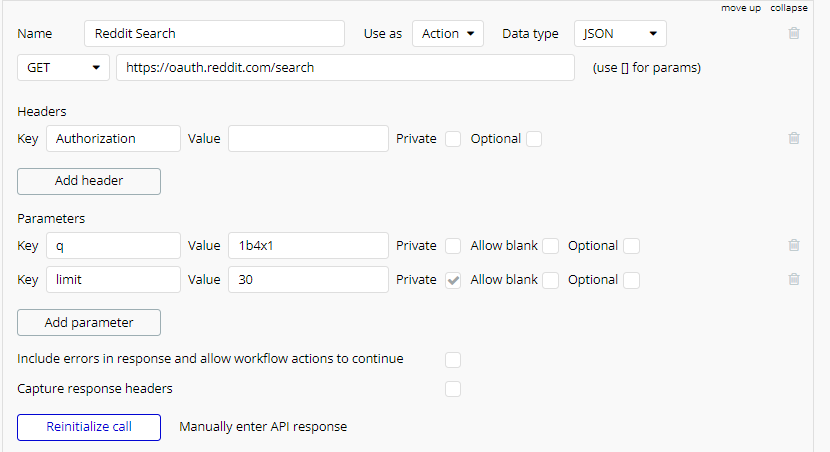Edit the oauth.reddit.com URL field
830x452 pixels.
345,68
